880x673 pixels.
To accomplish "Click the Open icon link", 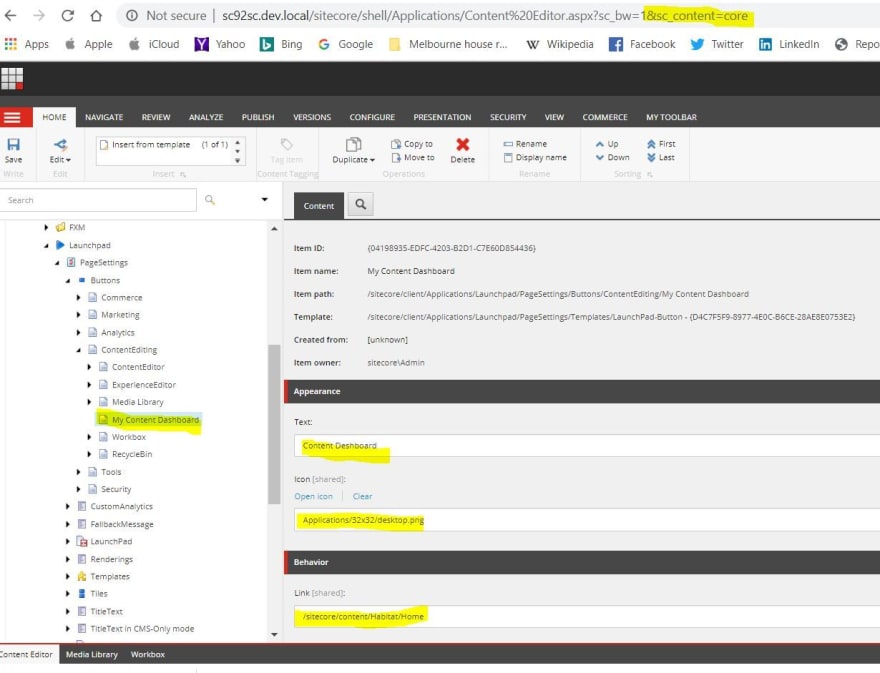I will coord(313,496).
